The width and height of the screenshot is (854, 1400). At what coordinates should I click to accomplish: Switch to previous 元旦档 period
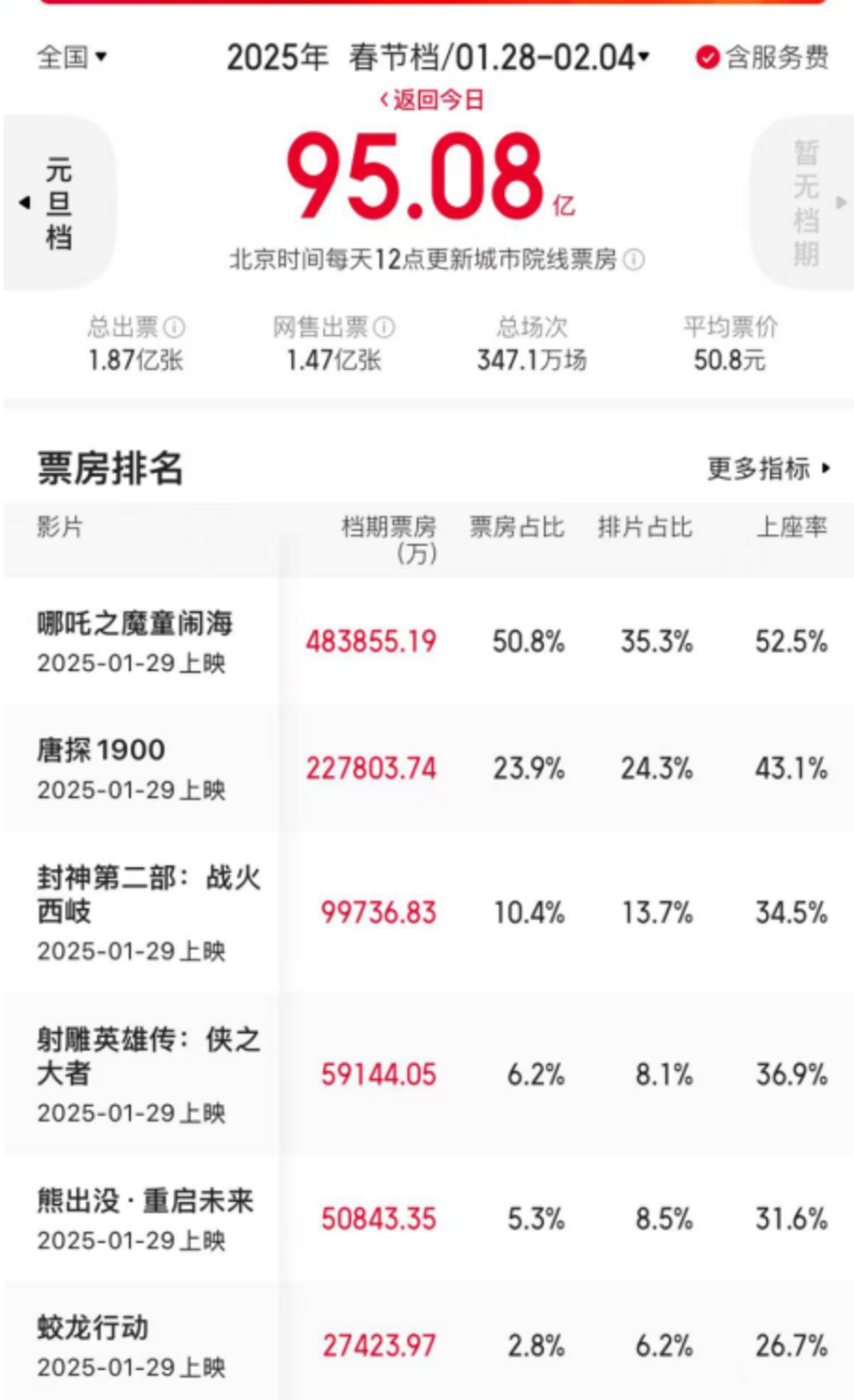58,202
